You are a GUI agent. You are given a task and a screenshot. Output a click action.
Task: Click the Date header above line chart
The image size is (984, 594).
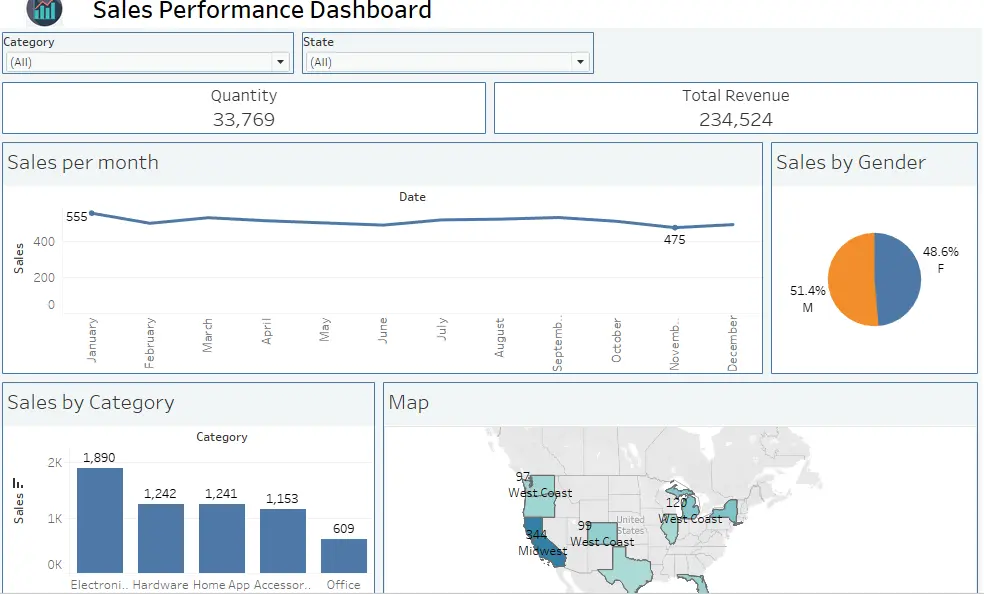412,197
